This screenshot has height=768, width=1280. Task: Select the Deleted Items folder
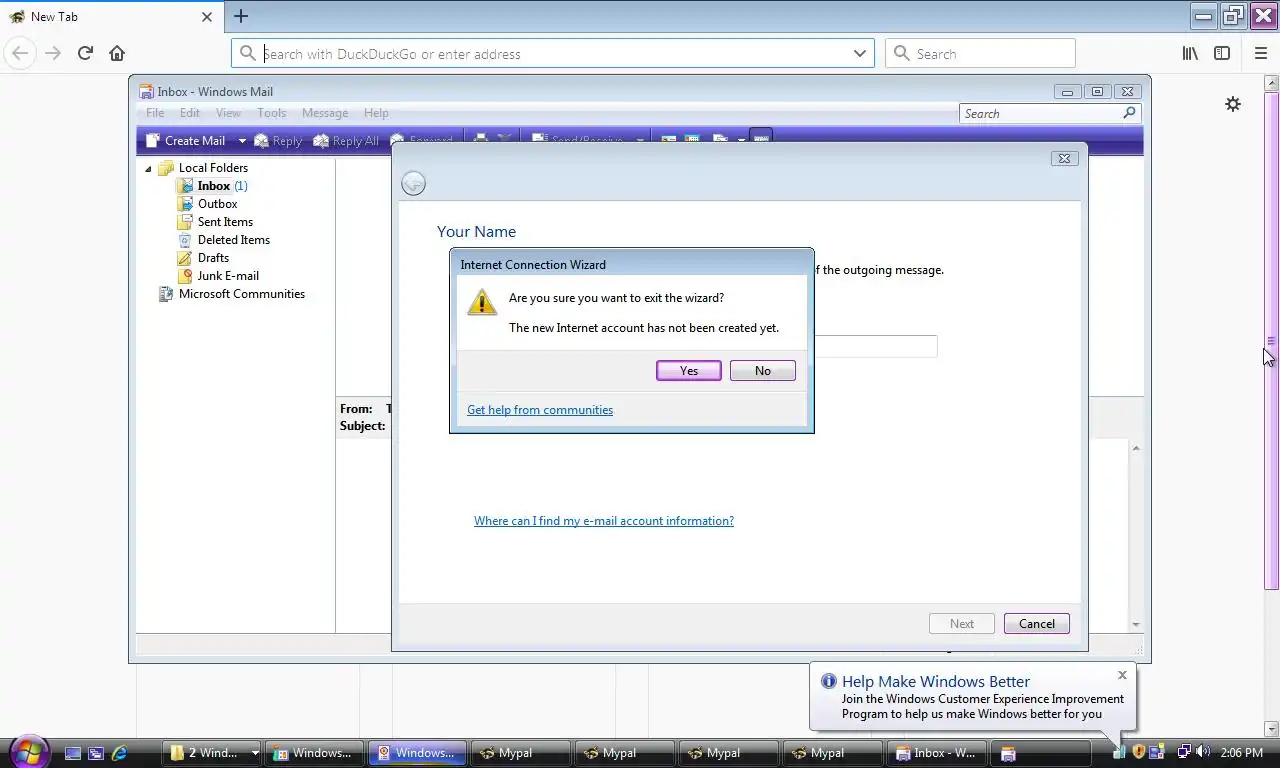click(x=234, y=240)
